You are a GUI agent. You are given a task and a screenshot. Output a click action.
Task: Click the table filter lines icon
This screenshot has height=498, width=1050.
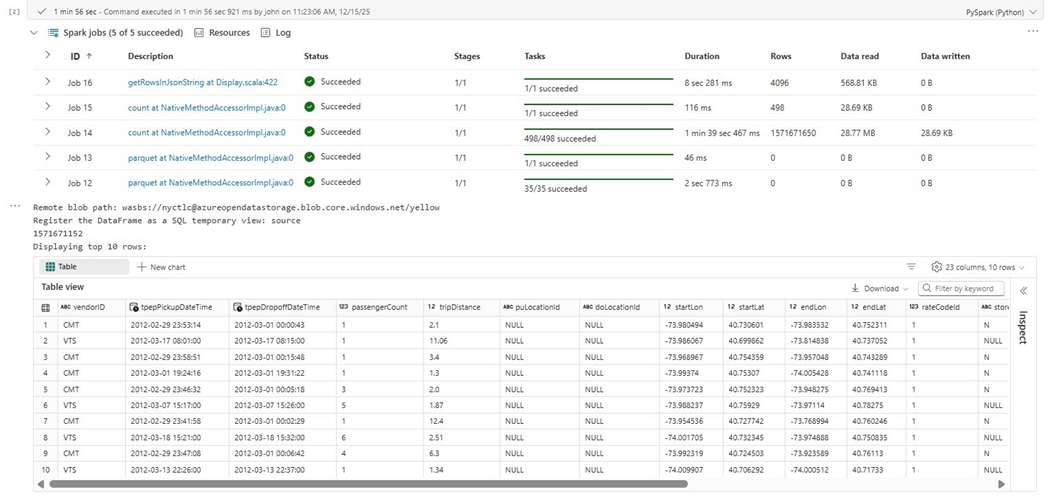911,267
